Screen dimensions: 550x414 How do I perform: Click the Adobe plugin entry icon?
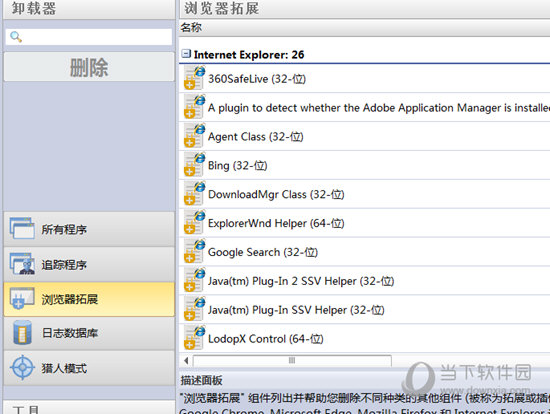point(194,107)
